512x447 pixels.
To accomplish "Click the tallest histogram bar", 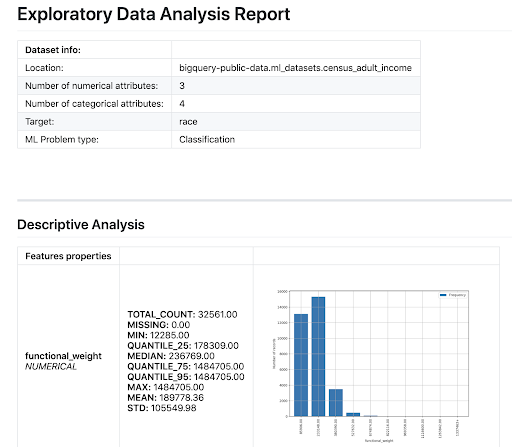I will pos(318,356).
